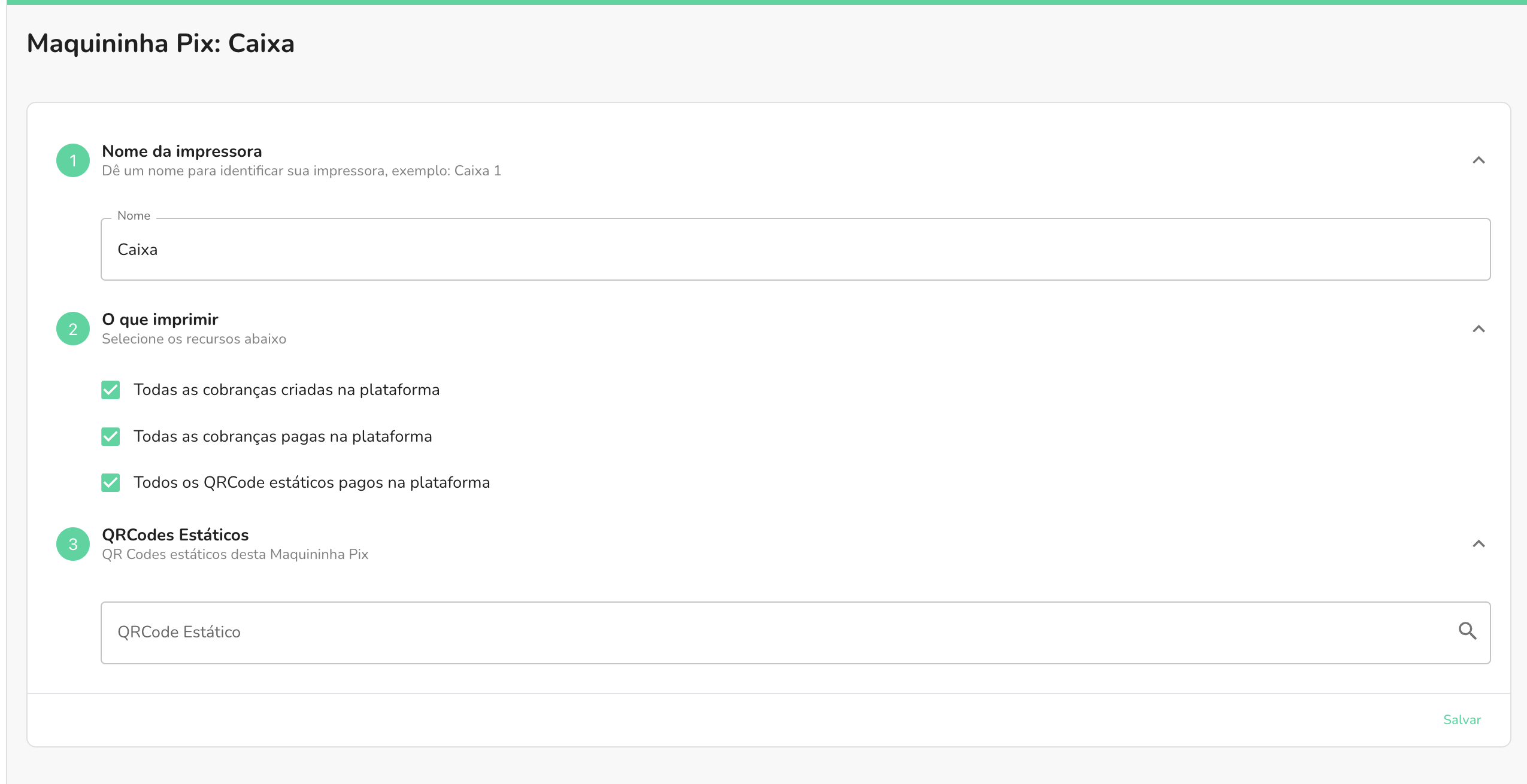Click the step 1 number circle

[x=73, y=160]
